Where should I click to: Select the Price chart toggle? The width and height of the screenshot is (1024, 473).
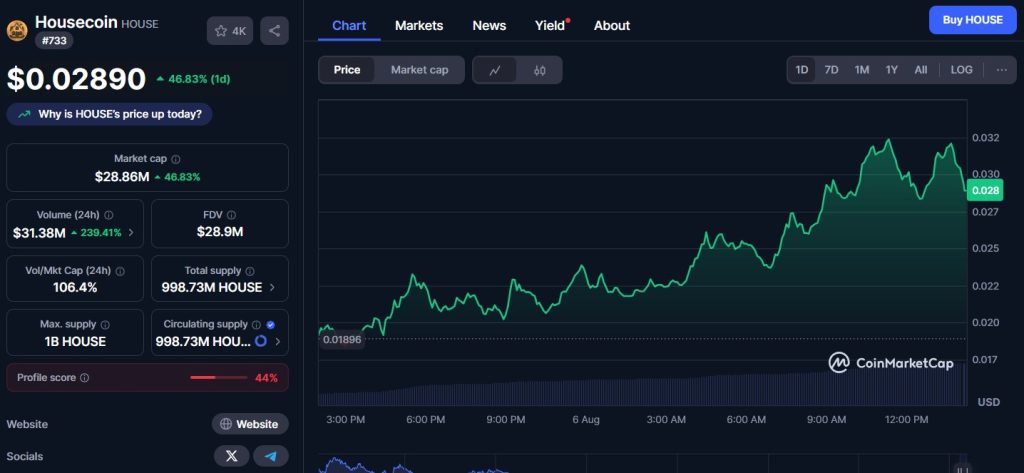[347, 70]
